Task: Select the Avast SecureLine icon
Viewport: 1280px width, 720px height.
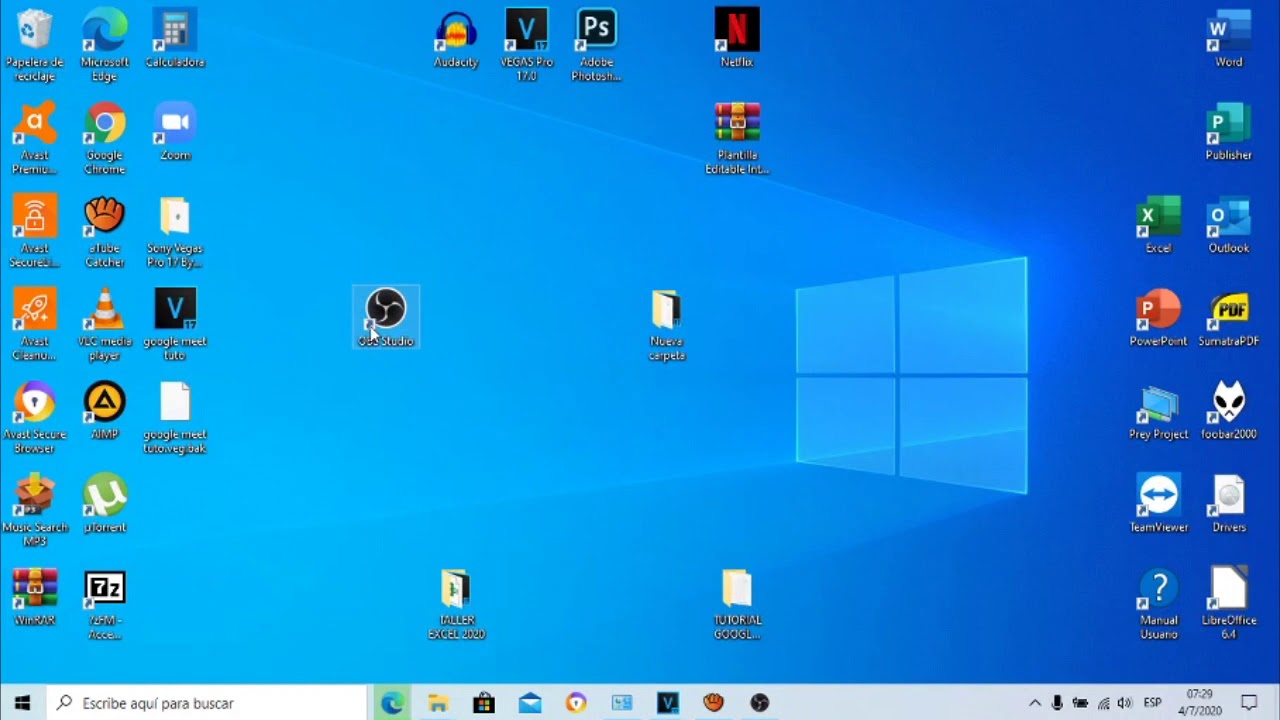Action: coord(34,231)
